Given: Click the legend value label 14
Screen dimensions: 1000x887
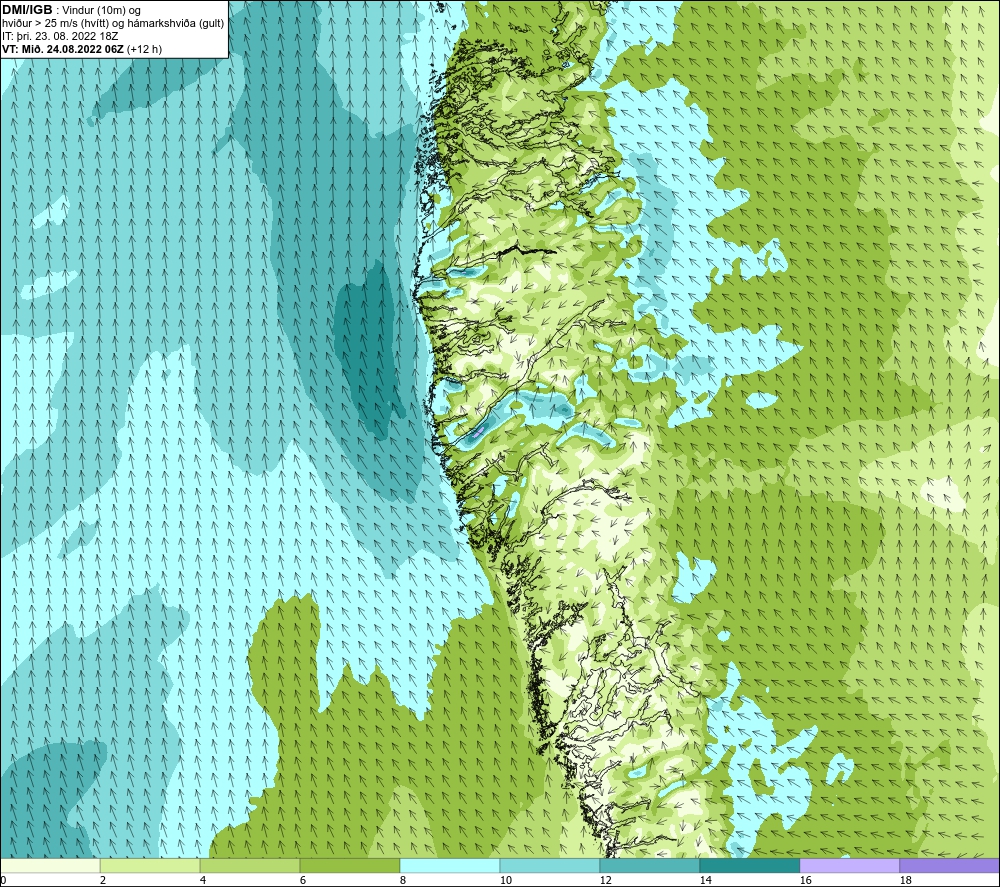Looking at the screenshot, I should point(705,880).
